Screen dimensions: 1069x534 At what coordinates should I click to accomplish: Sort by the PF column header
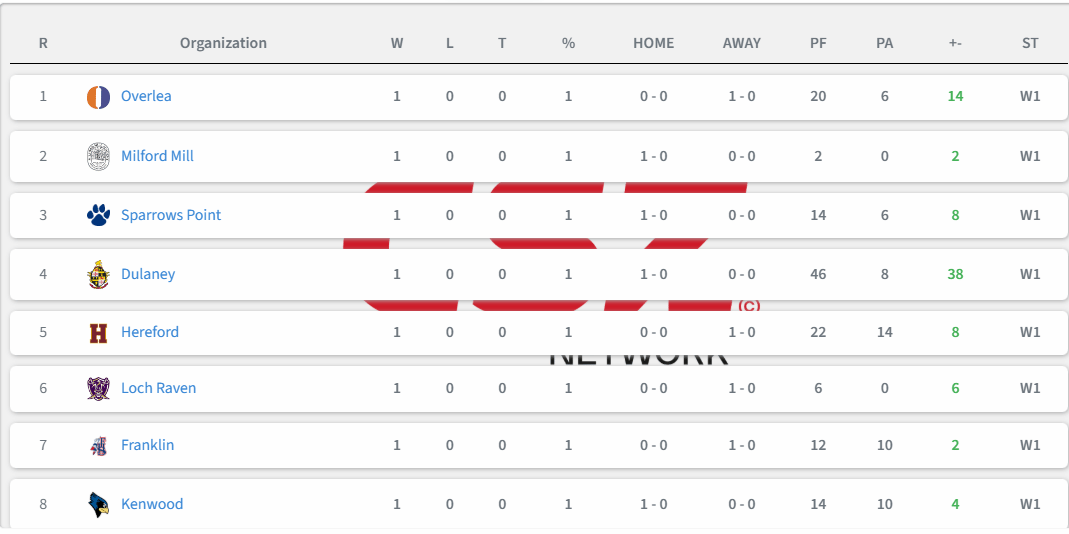[818, 43]
